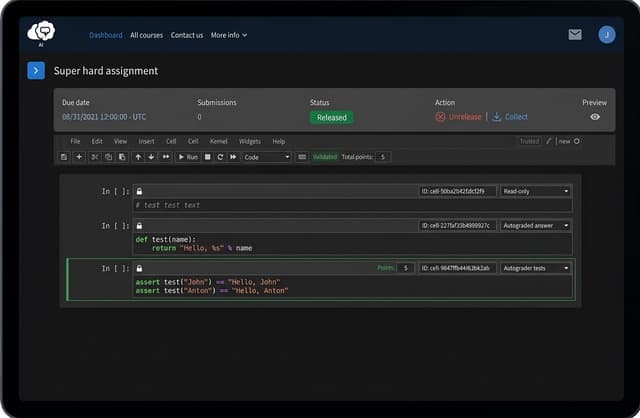Image resolution: width=640 pixels, height=418 pixels.
Task: Insert cell below with plus icon
Action: (79, 157)
